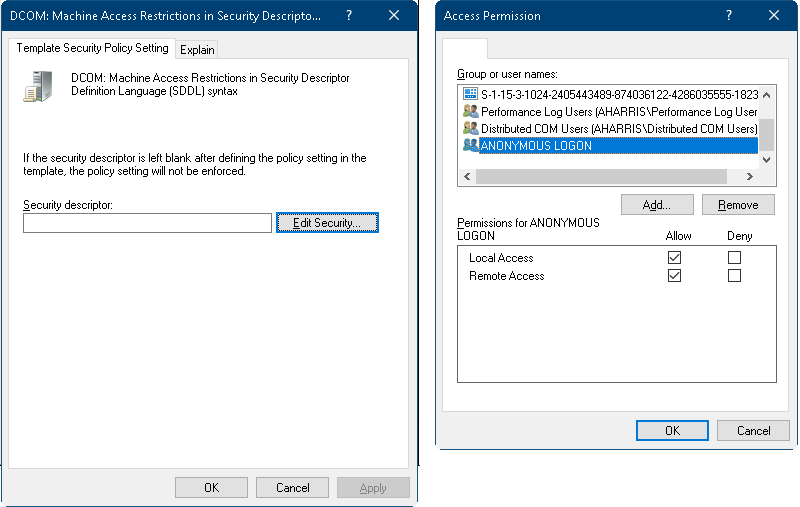Check Deny for Local Access
The width and height of the screenshot is (800, 507).
pos(735,258)
